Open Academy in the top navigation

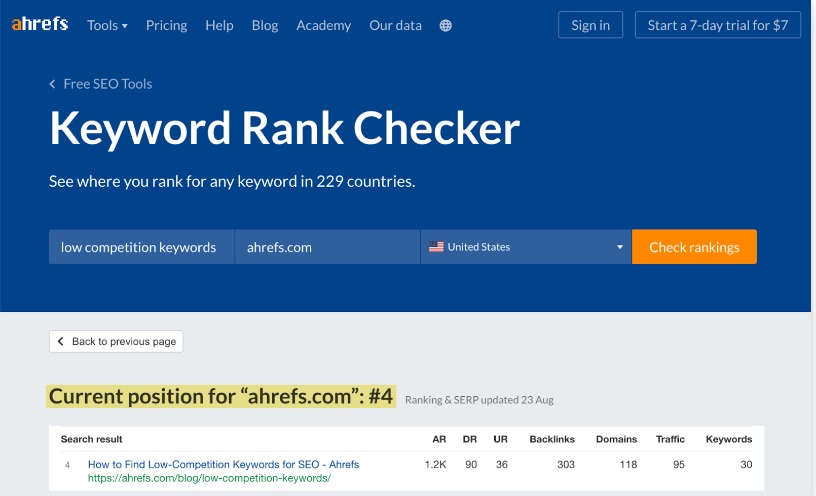[324, 26]
